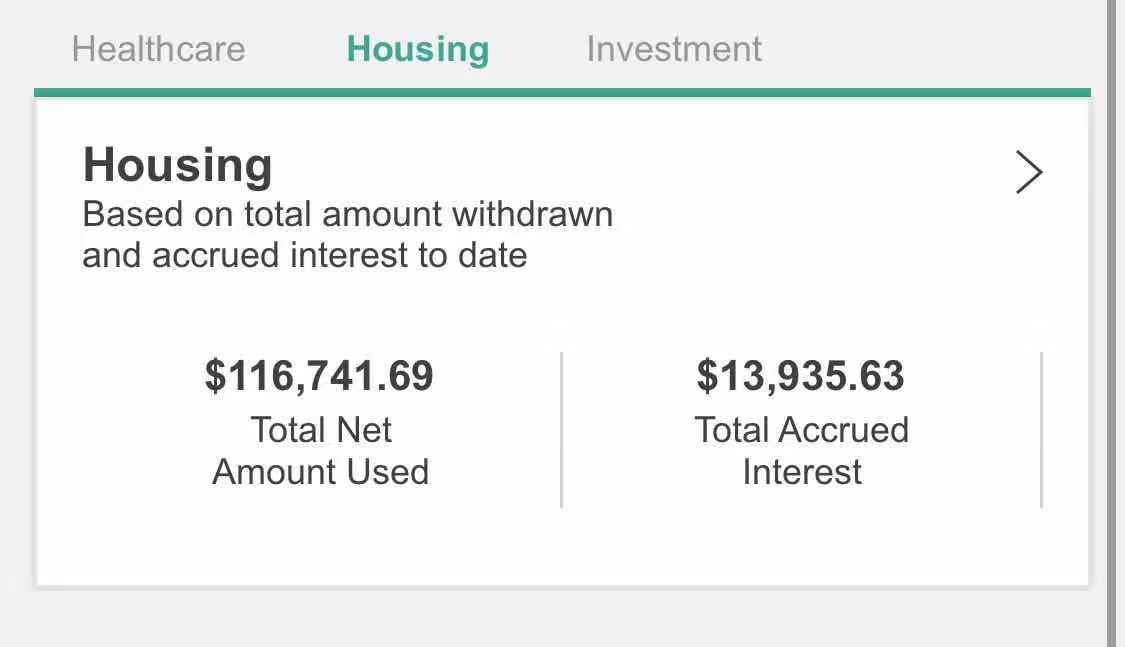Click the divider between the two amounts
The image size is (1125, 647).
562,430
